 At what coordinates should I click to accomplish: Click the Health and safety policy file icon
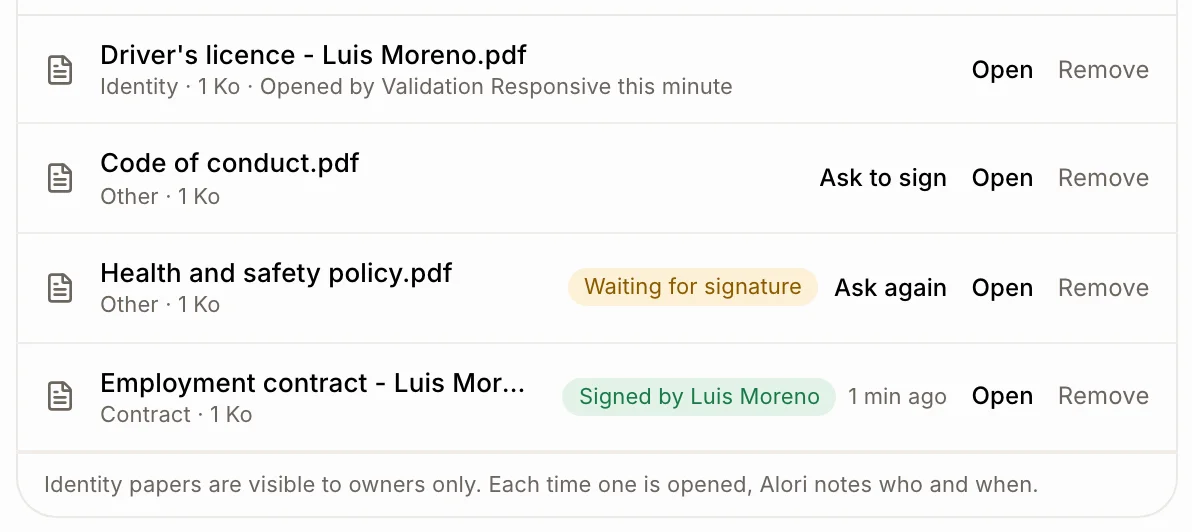click(x=60, y=288)
